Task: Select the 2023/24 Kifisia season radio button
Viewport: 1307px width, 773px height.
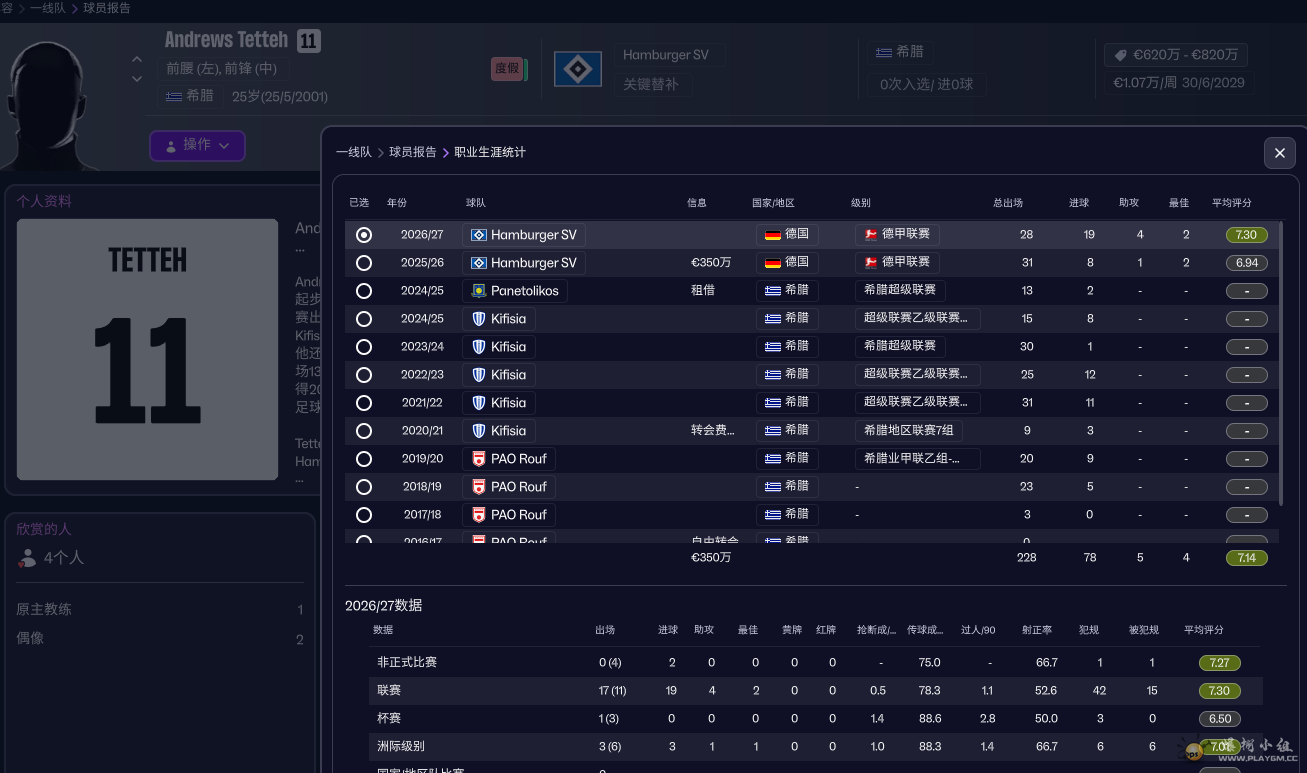Action: (364, 347)
